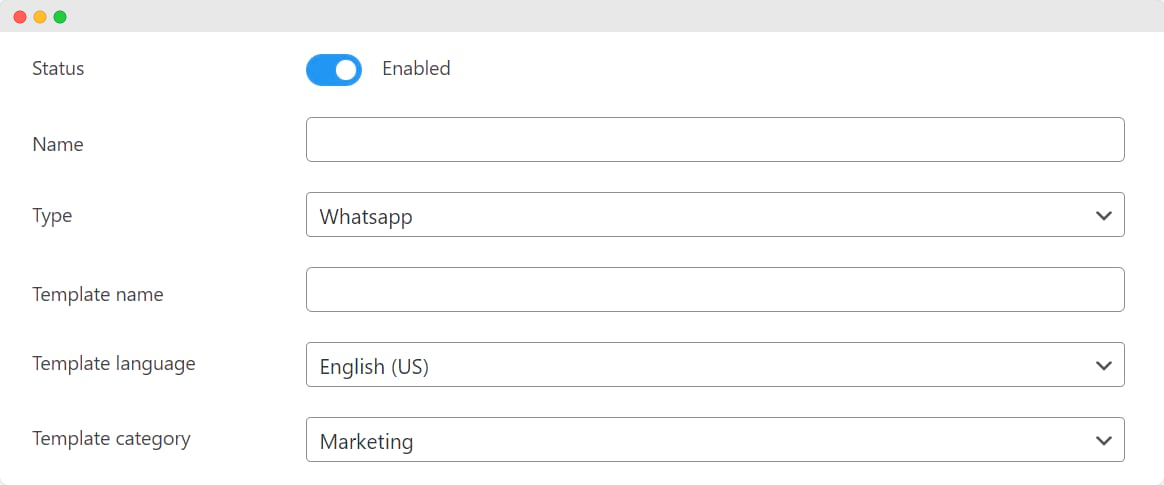Screen dimensions: 1164x485
Task: Minimize the window with yellow button
Action: 40,17
